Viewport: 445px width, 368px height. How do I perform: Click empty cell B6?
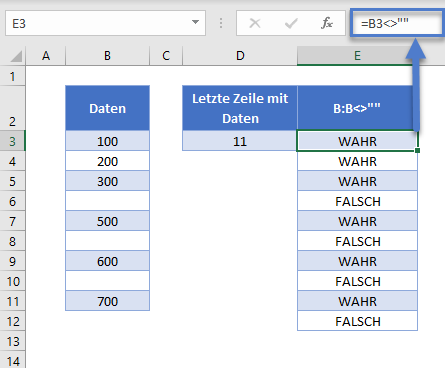pos(107,201)
